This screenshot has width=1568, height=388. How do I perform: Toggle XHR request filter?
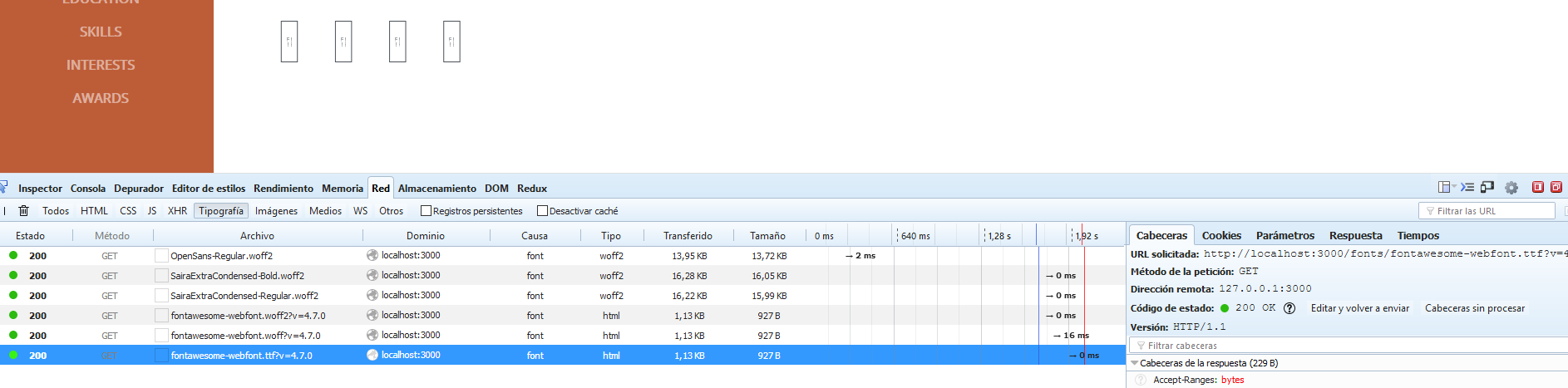[177, 211]
